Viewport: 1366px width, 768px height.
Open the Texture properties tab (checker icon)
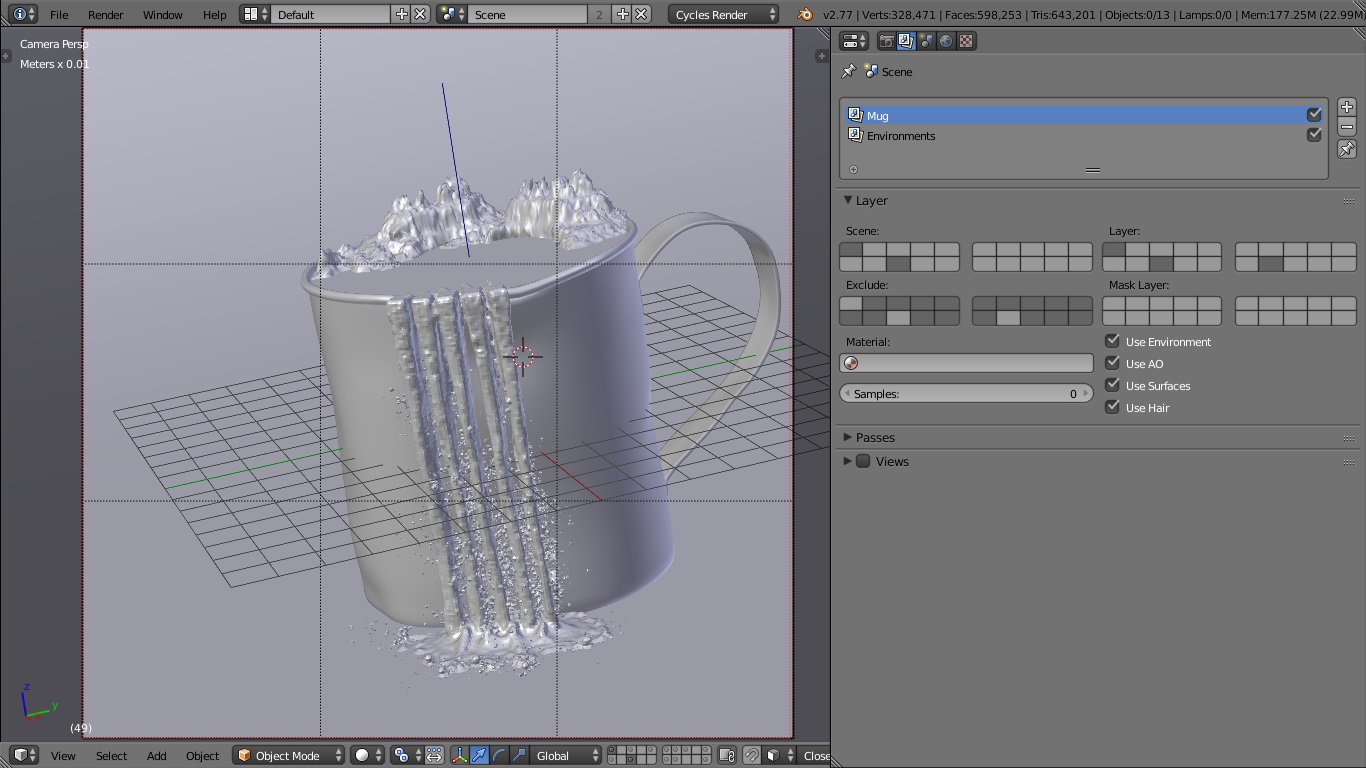966,41
